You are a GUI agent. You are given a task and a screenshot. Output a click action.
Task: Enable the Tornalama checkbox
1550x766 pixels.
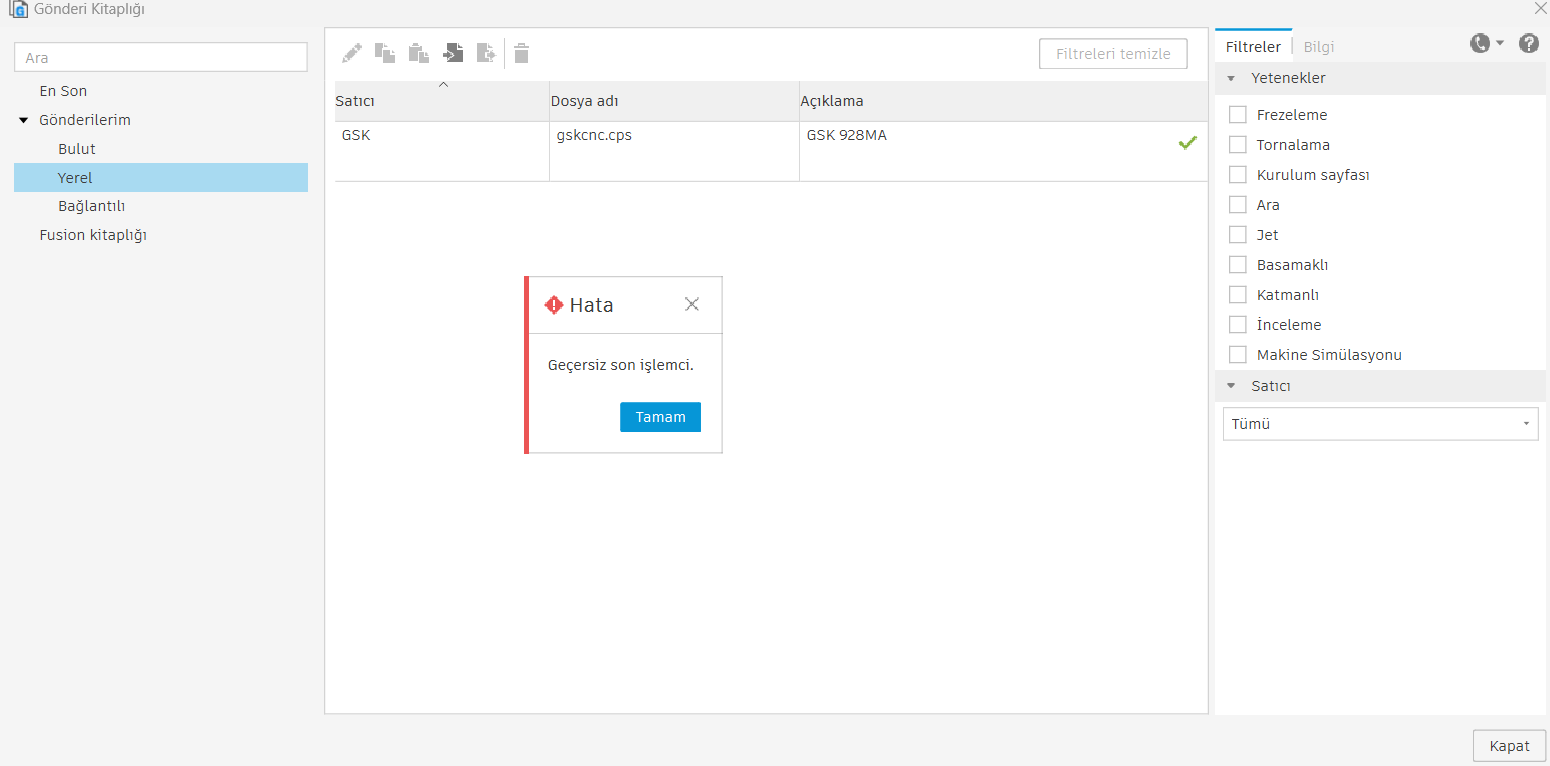coord(1238,145)
